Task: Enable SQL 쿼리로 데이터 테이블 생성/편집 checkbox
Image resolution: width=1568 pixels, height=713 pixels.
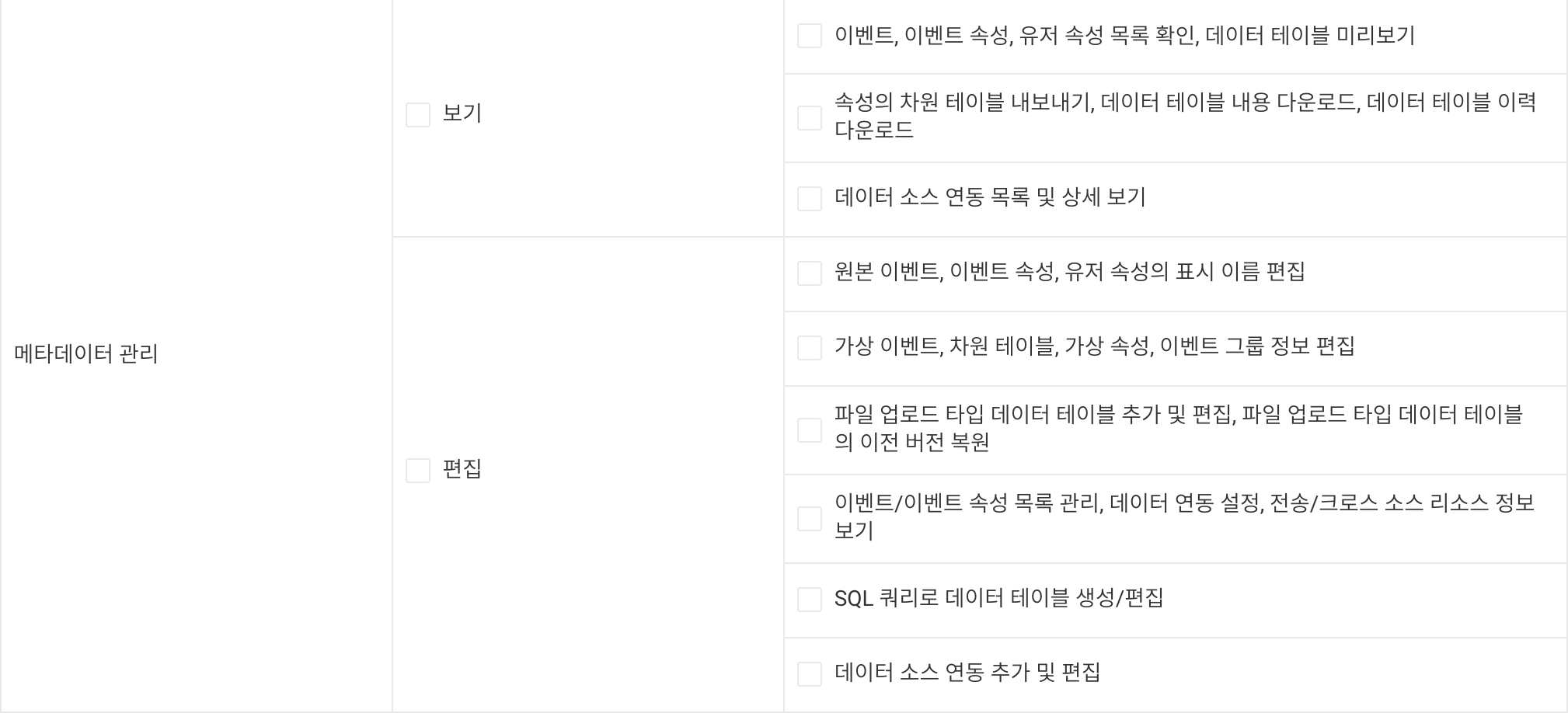Action: pyautogui.click(x=810, y=600)
